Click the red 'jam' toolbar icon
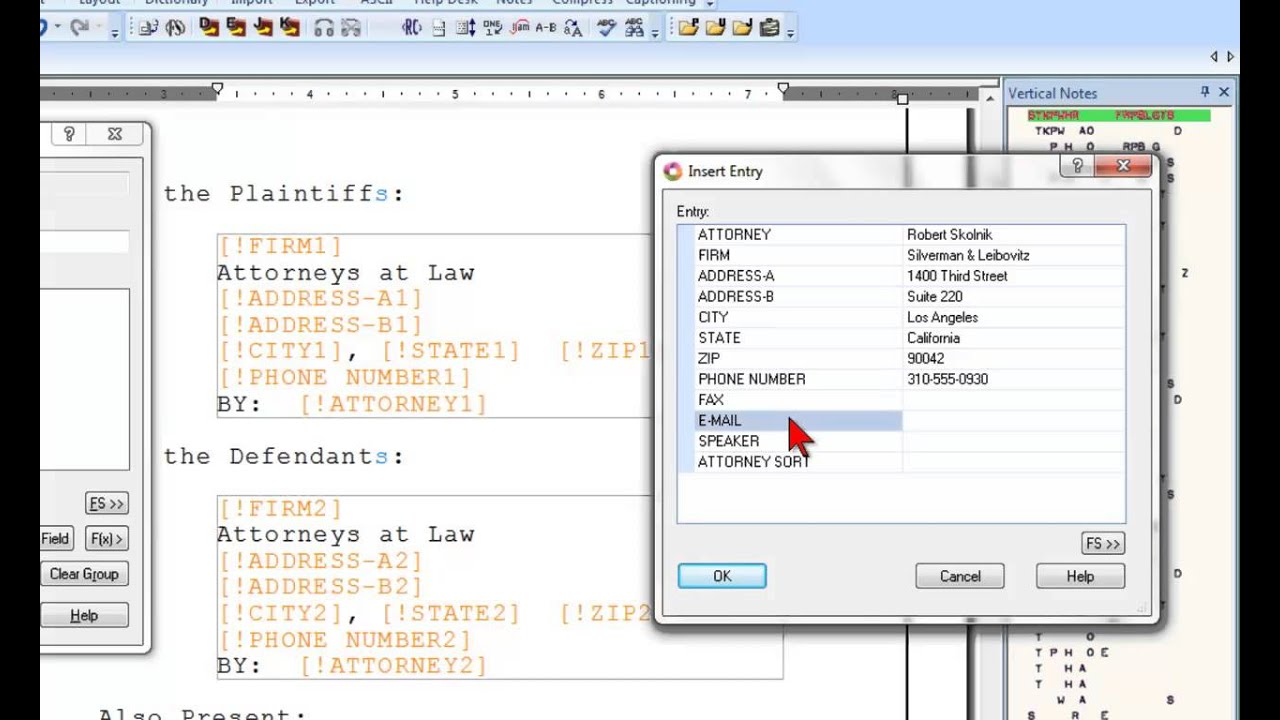Screen dimensions: 1280x720 (x=520, y=28)
